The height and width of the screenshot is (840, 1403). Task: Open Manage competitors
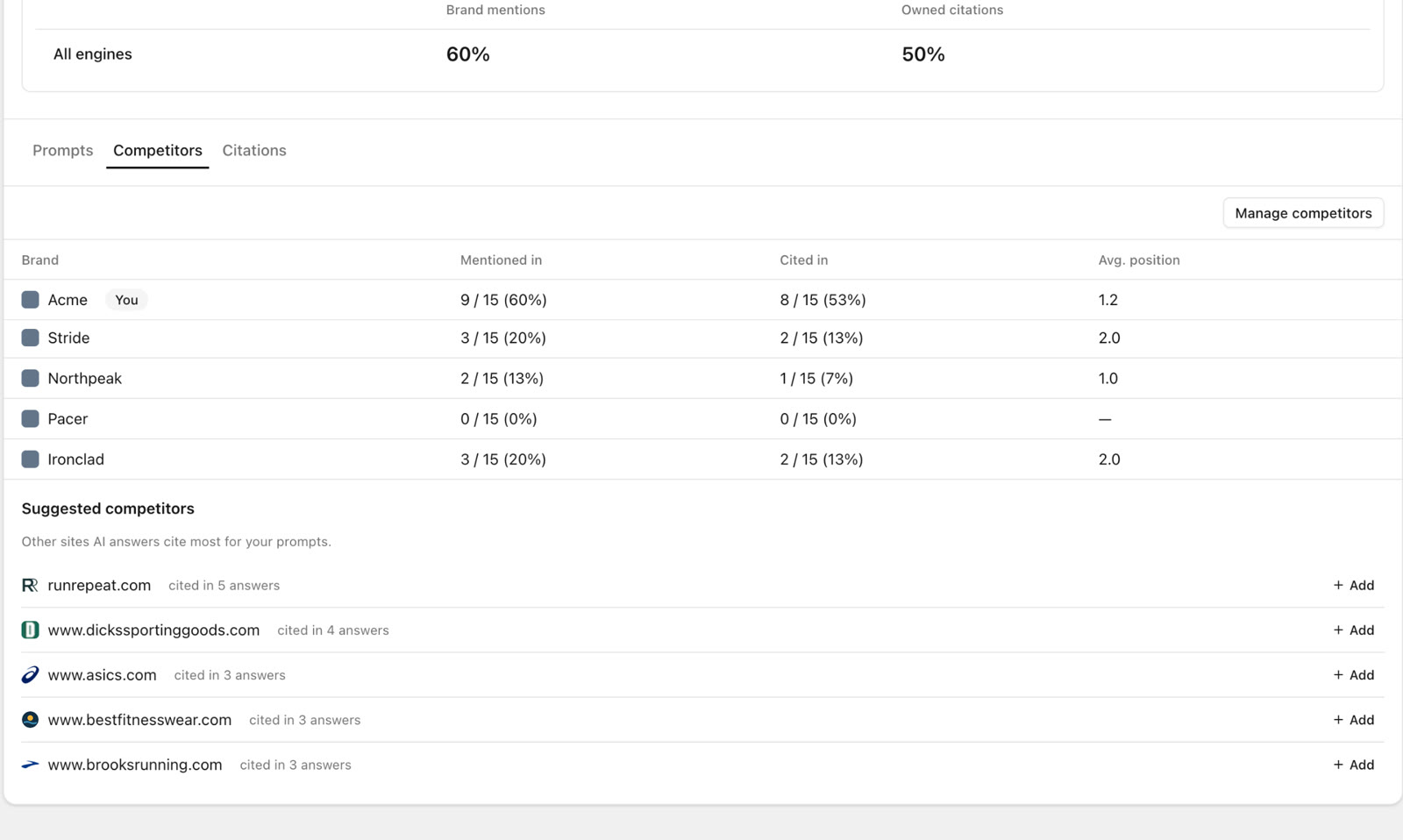1303,213
